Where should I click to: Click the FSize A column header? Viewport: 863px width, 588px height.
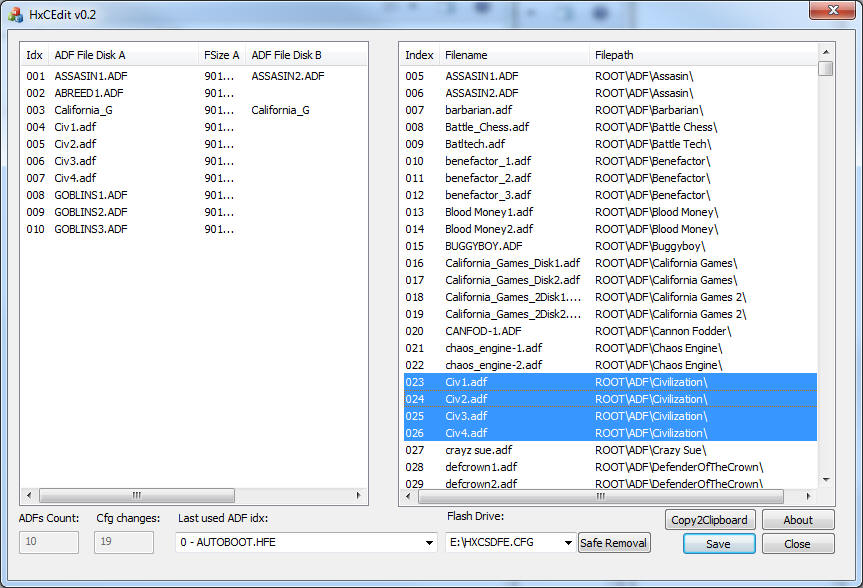click(x=222, y=55)
